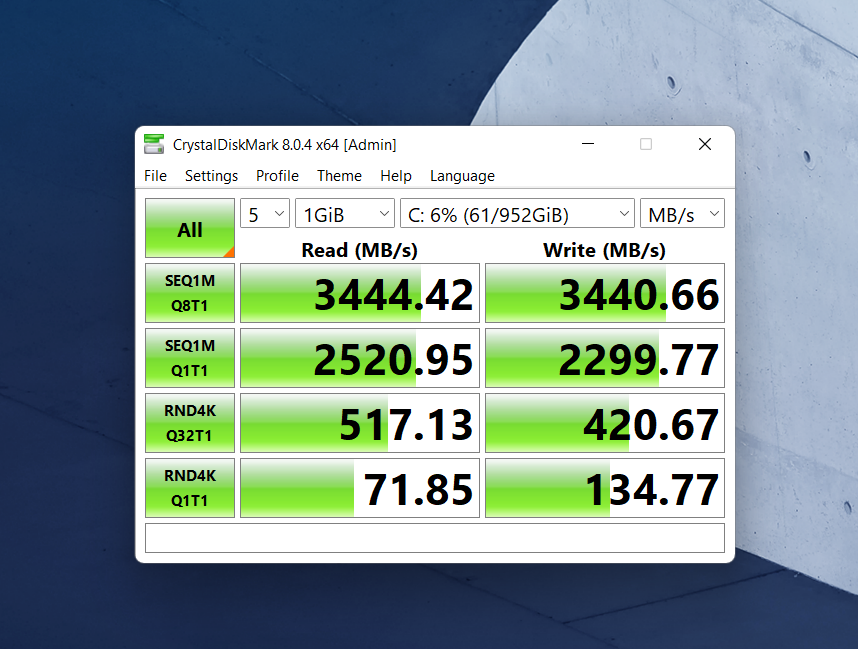This screenshot has height=649, width=858.
Task: Start all benchmarks with the All button
Action: click(190, 228)
